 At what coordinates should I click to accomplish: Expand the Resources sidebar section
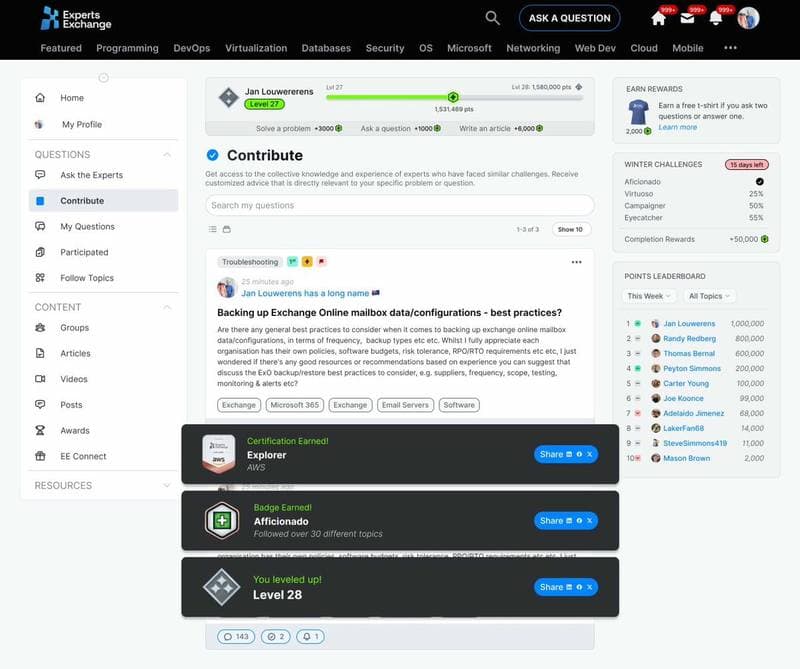pos(166,486)
